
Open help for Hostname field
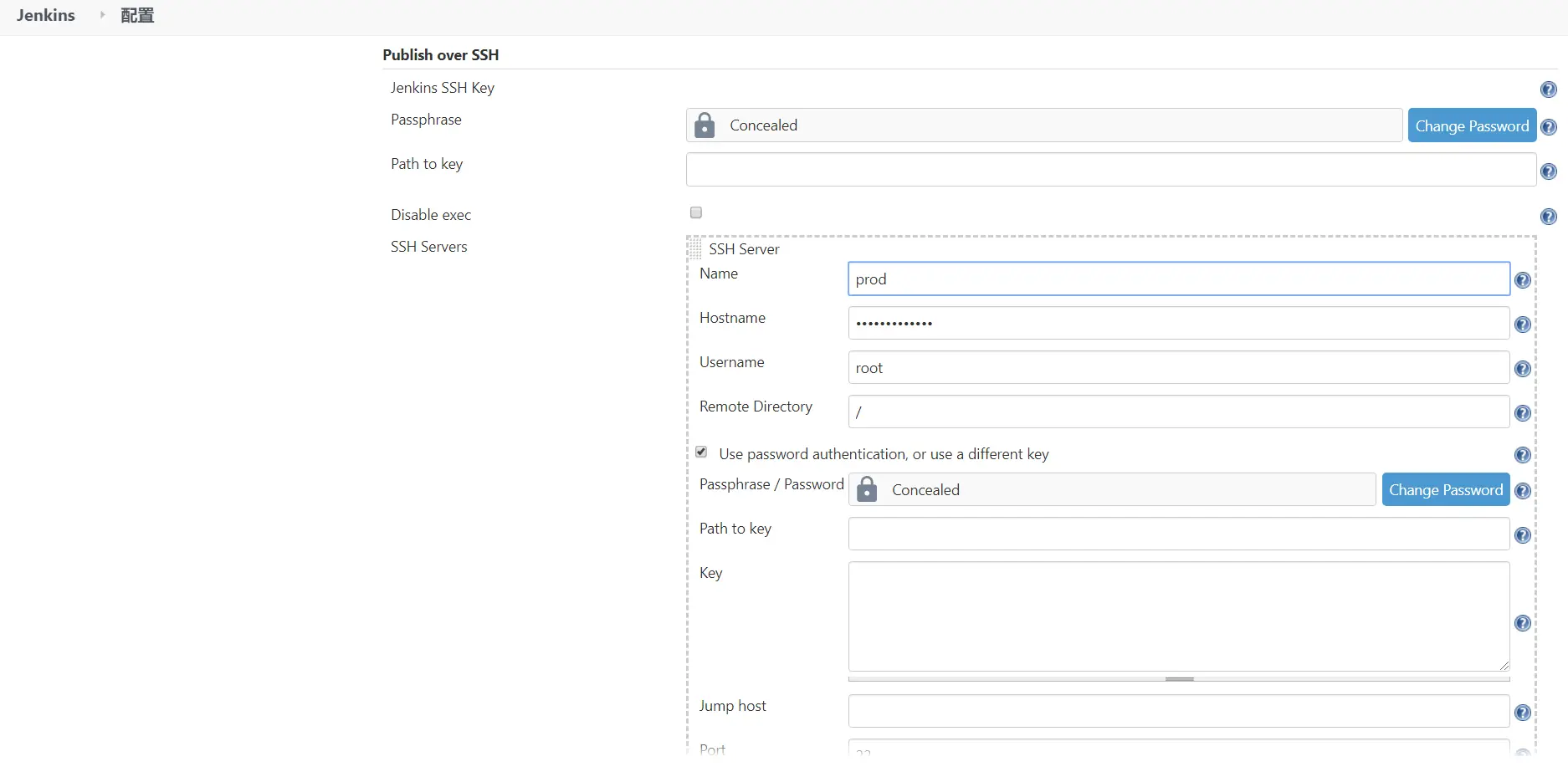[x=1523, y=325]
